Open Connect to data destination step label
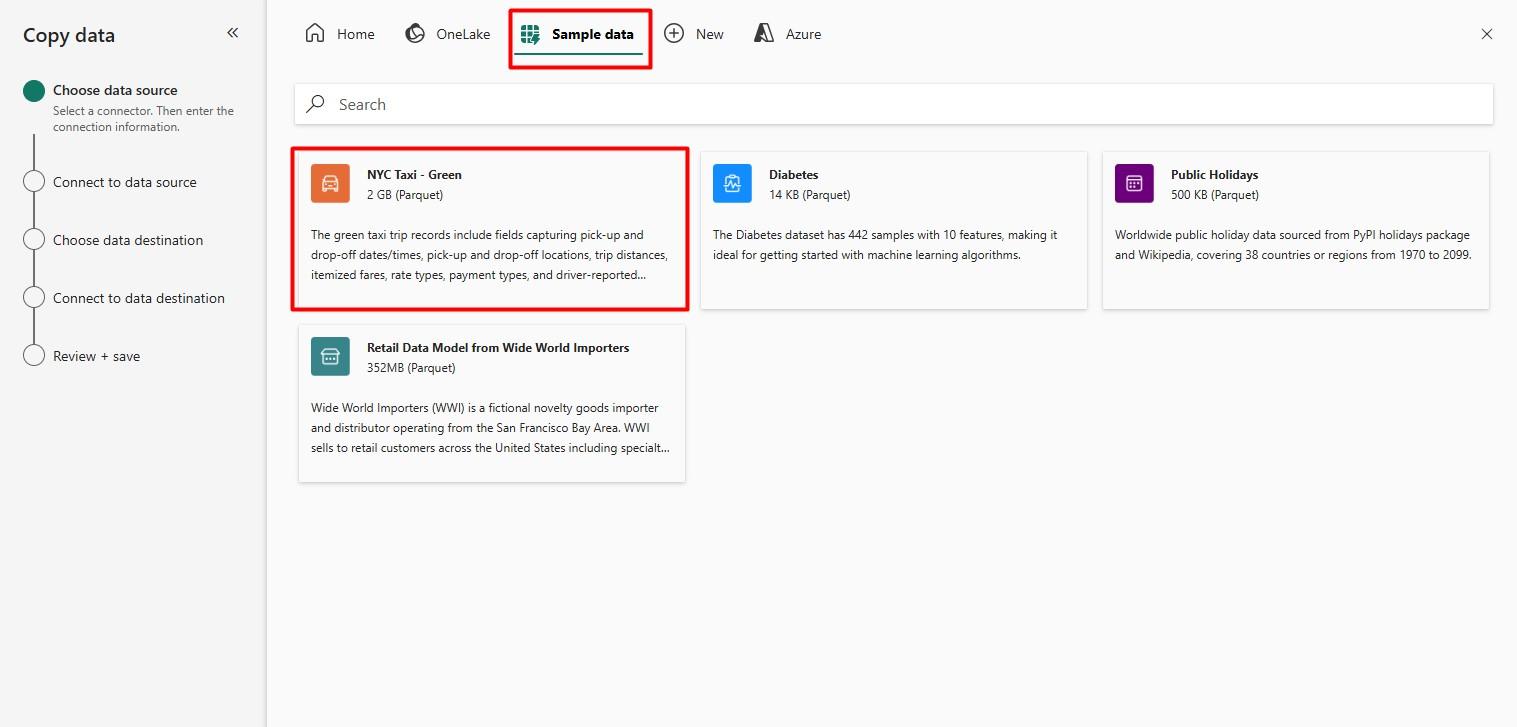Screen dimensions: 1517x727 click(139, 298)
